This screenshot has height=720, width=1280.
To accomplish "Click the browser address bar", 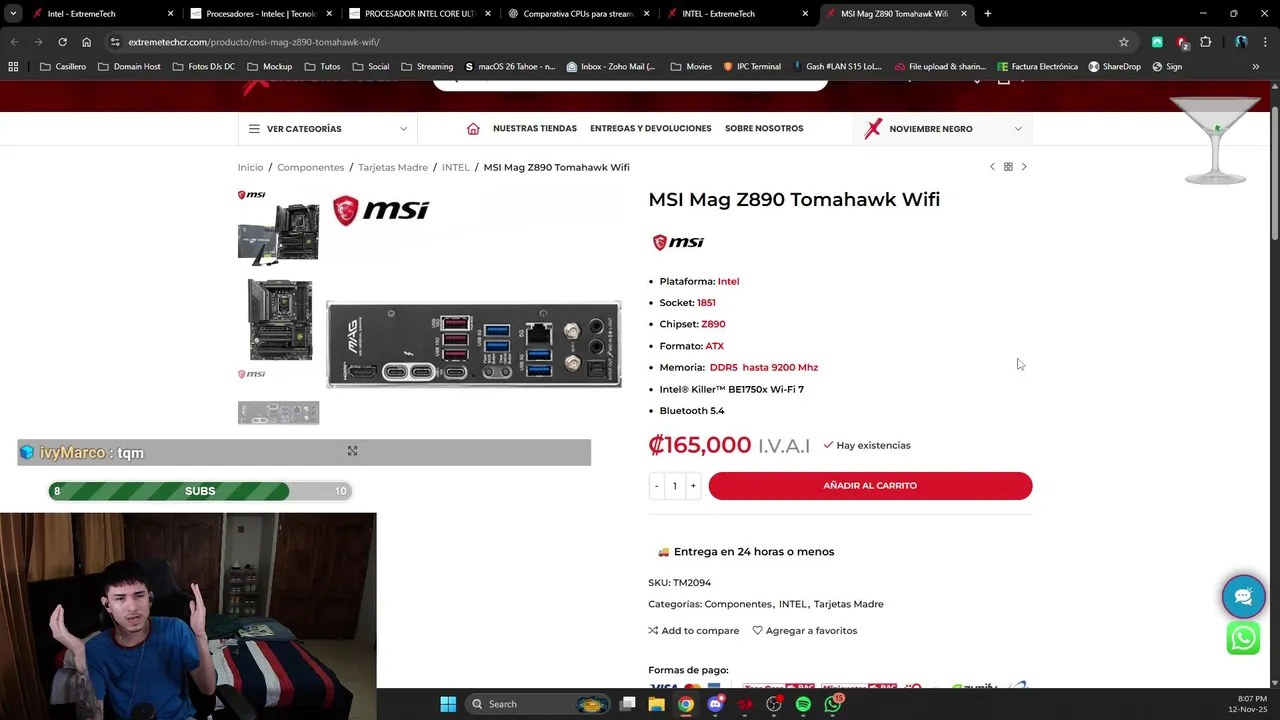I will (x=610, y=42).
